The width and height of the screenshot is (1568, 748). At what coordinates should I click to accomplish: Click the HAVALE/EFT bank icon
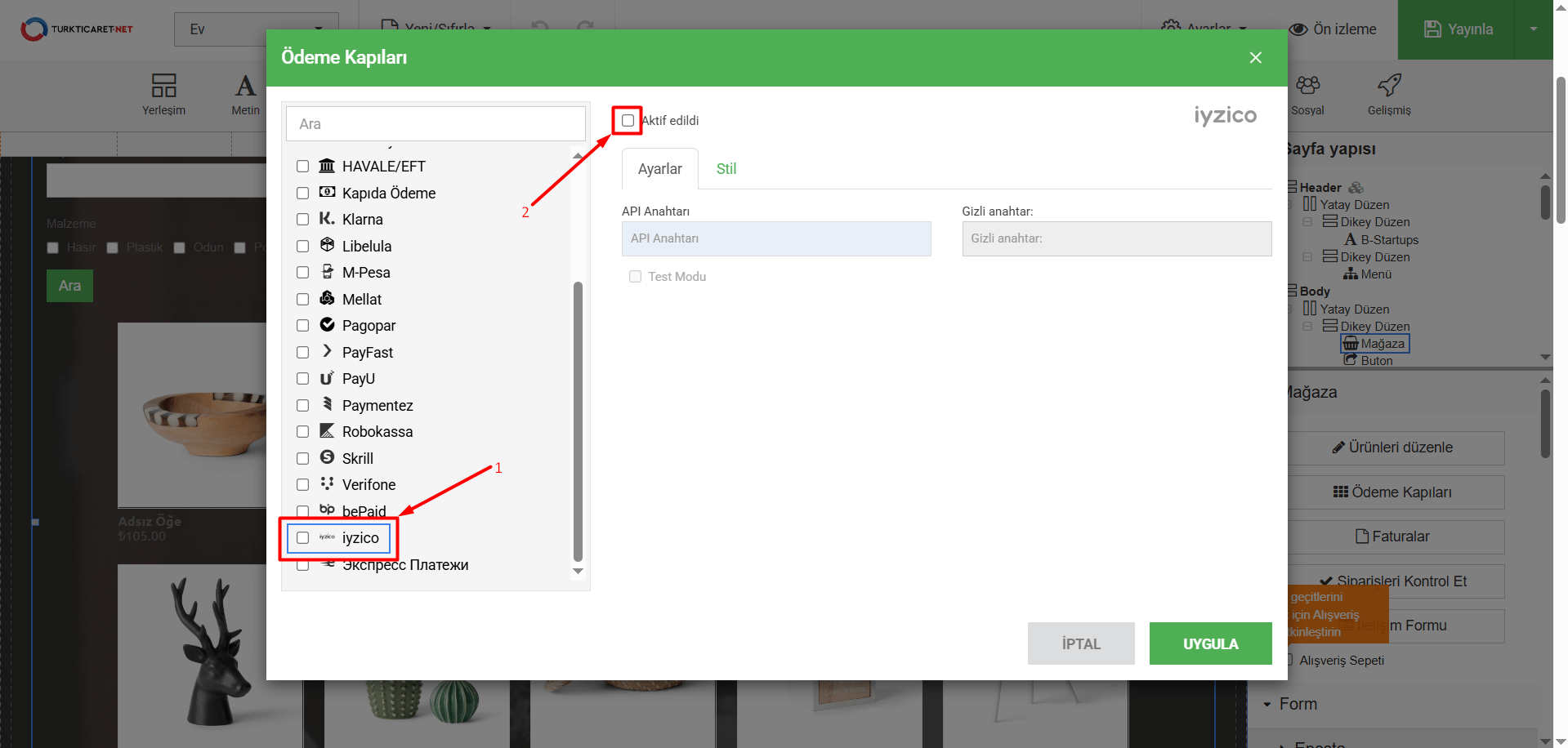[x=327, y=166]
